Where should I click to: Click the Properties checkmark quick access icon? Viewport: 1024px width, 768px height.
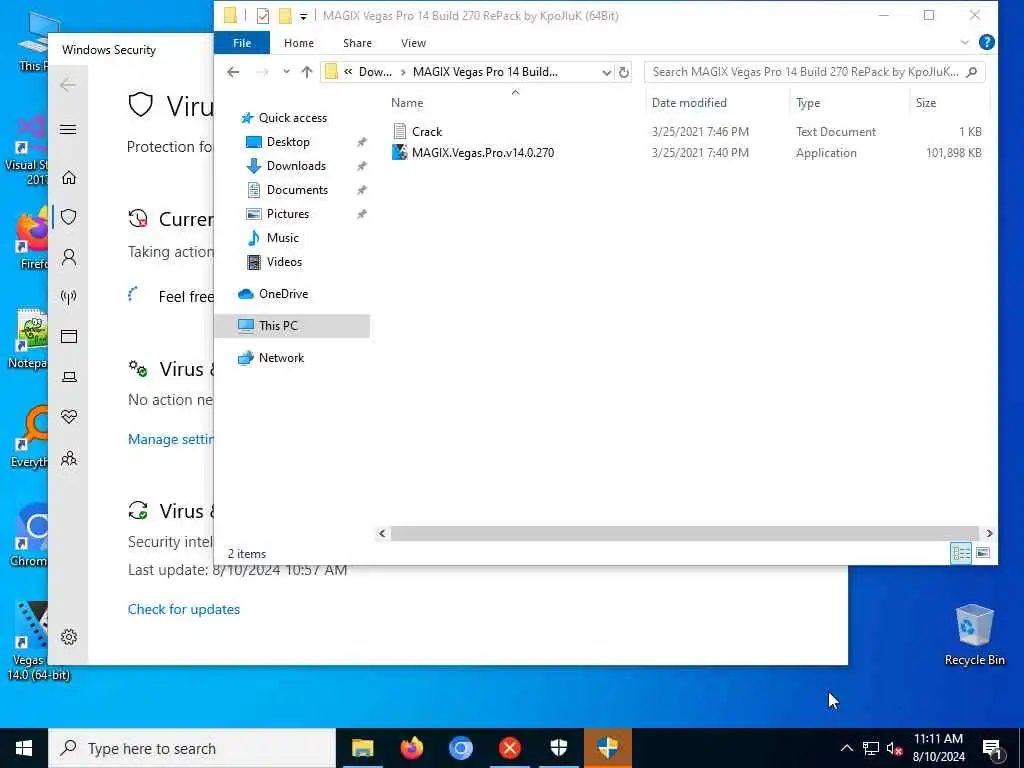[x=263, y=16]
